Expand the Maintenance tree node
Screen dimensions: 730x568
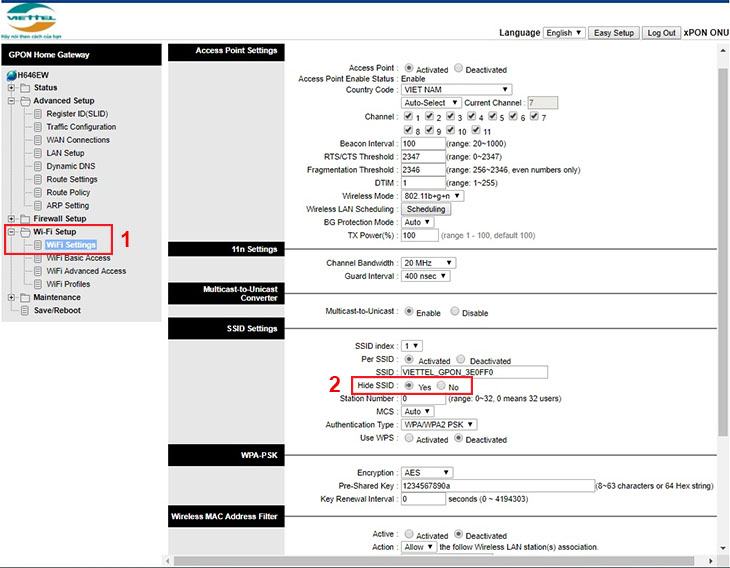tap(11, 298)
